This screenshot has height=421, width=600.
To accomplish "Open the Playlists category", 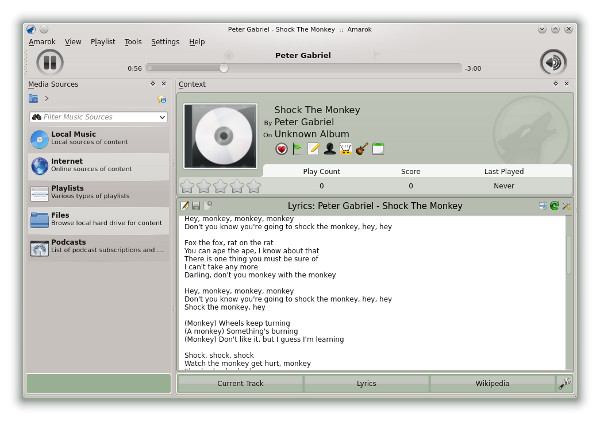I will point(98,193).
